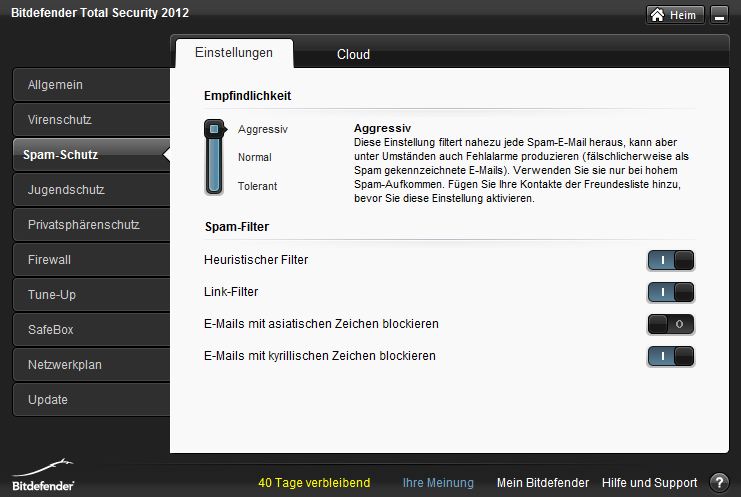Minimize the Bitdefender window
The height and width of the screenshot is (497, 741).
click(719, 15)
